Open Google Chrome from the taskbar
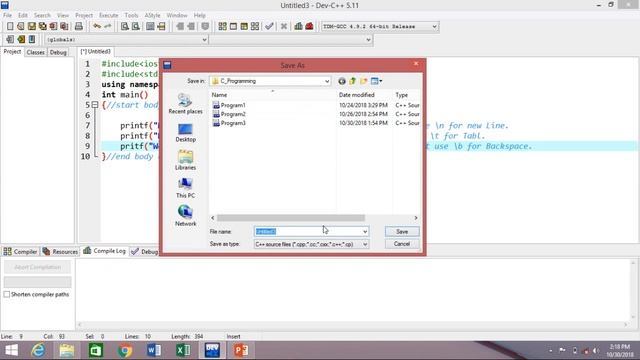 click(x=125, y=351)
